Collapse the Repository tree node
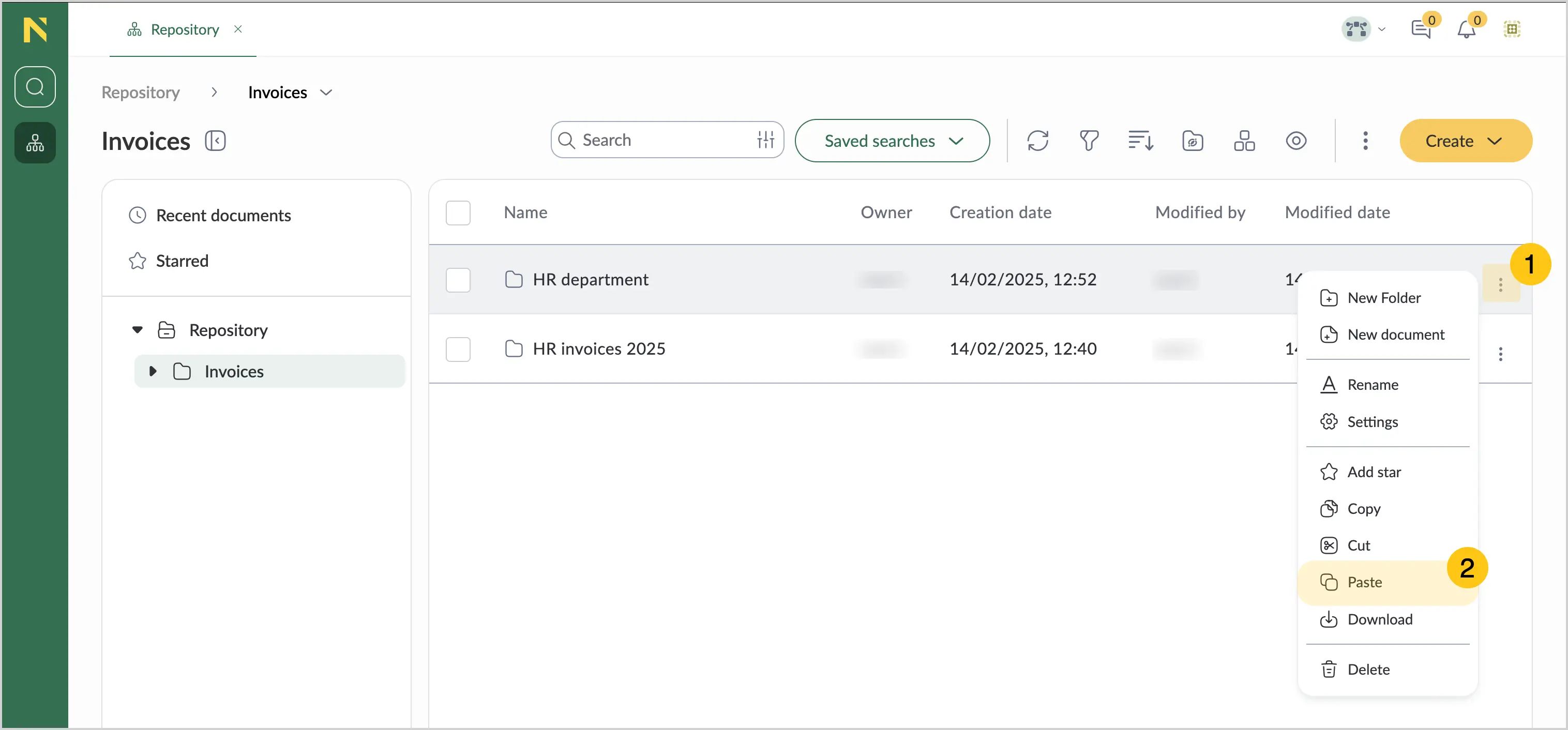1568x730 pixels. click(x=138, y=330)
